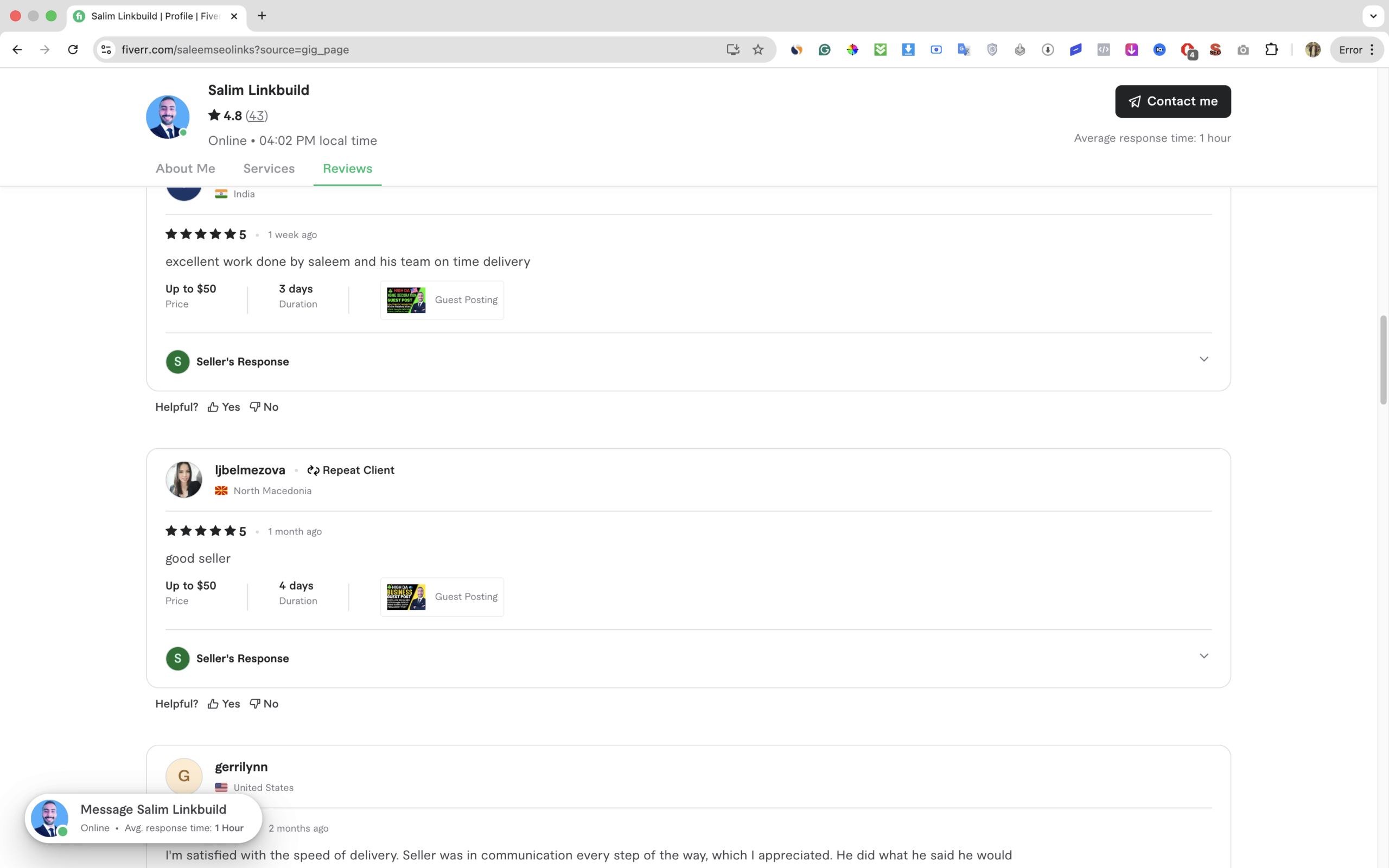1389x868 pixels.
Task: Expand Seller's Response under the 1 week ago review
Action: [1203, 359]
